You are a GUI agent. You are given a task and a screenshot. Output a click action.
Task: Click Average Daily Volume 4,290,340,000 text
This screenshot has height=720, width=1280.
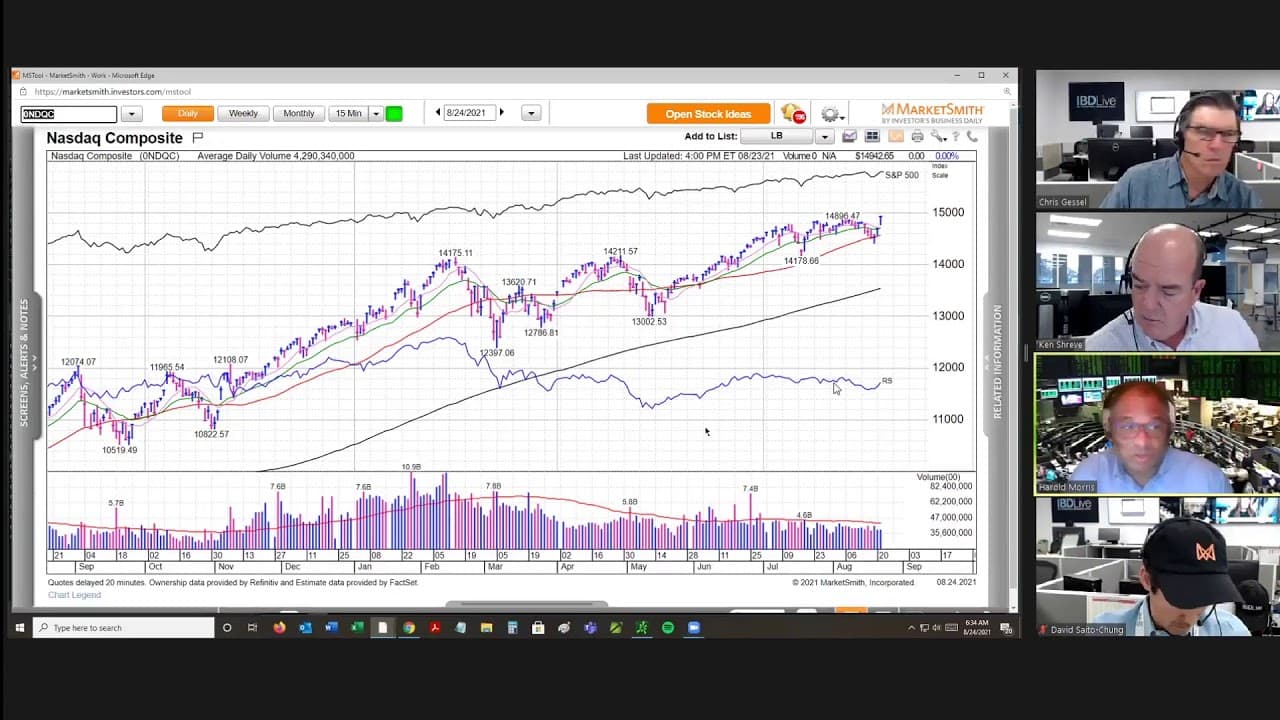[x=276, y=156]
